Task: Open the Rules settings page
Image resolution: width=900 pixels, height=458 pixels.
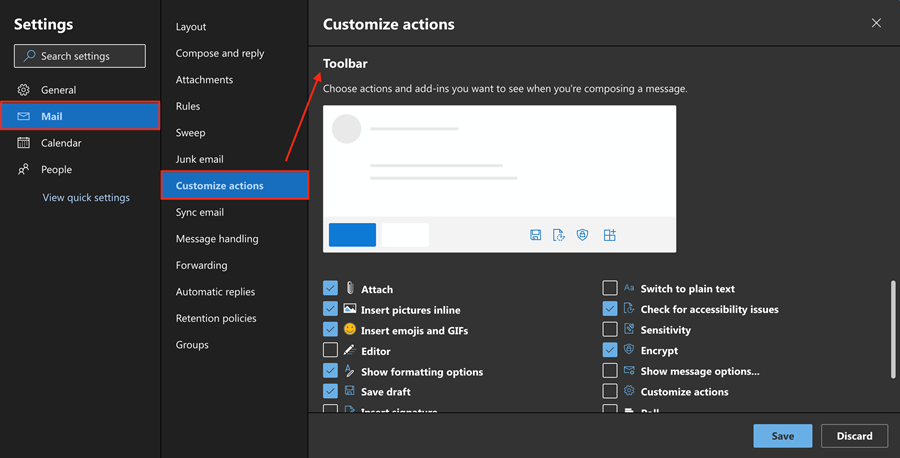Action: pyautogui.click(x=235, y=106)
